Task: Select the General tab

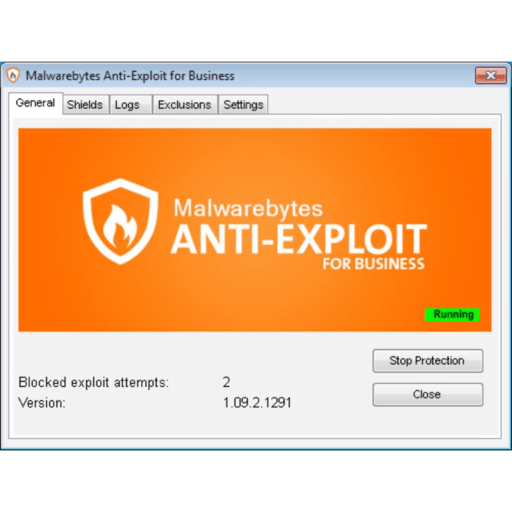Action: click(35, 103)
